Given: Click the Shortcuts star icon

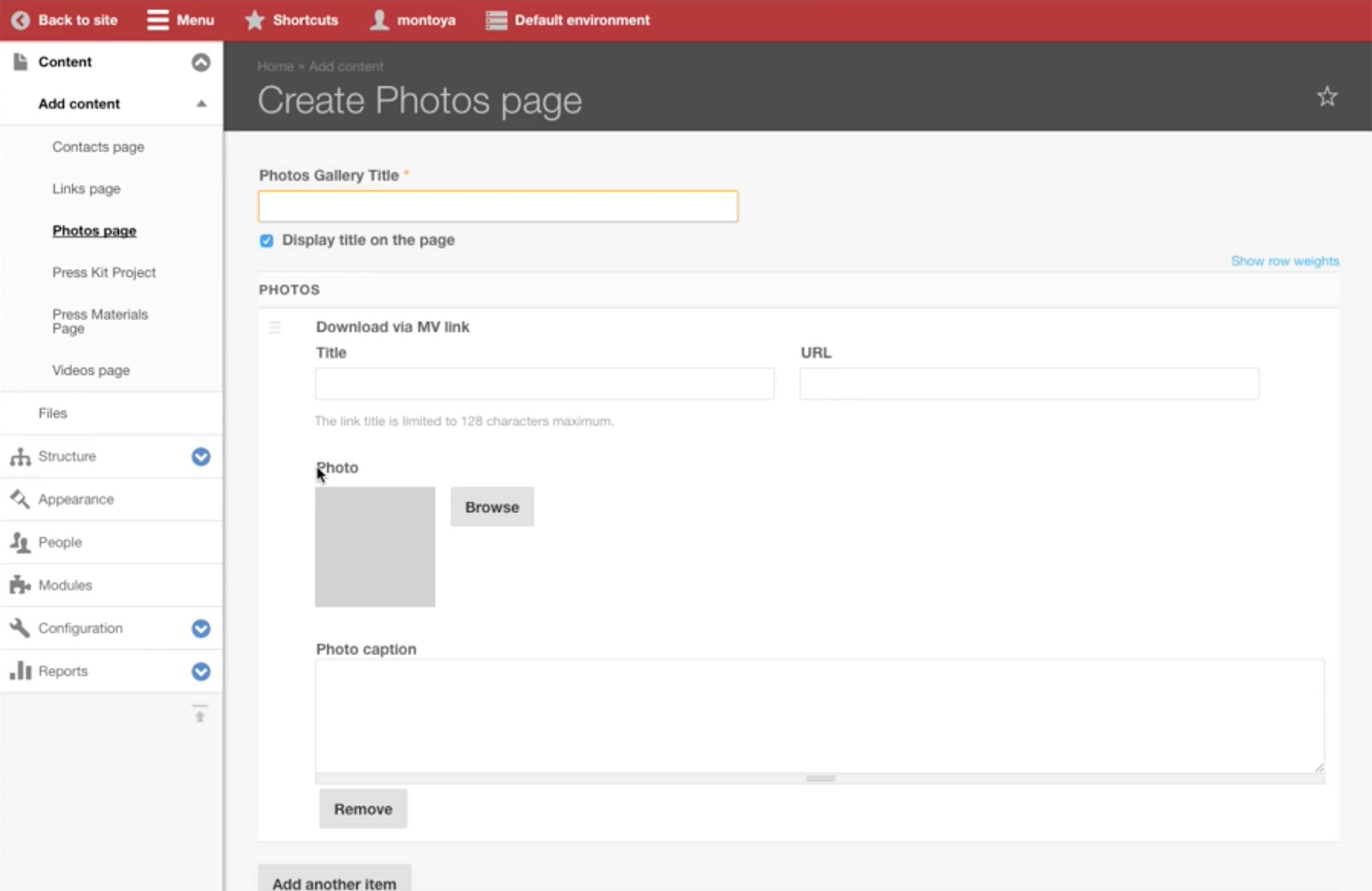Looking at the screenshot, I should tap(254, 20).
